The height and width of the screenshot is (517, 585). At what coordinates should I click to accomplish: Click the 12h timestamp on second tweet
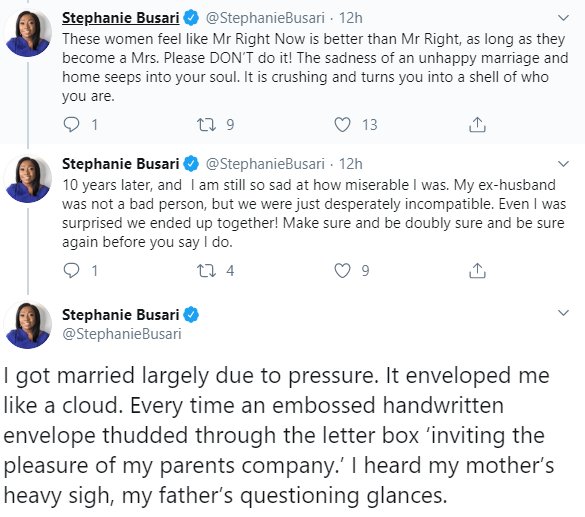(350, 163)
